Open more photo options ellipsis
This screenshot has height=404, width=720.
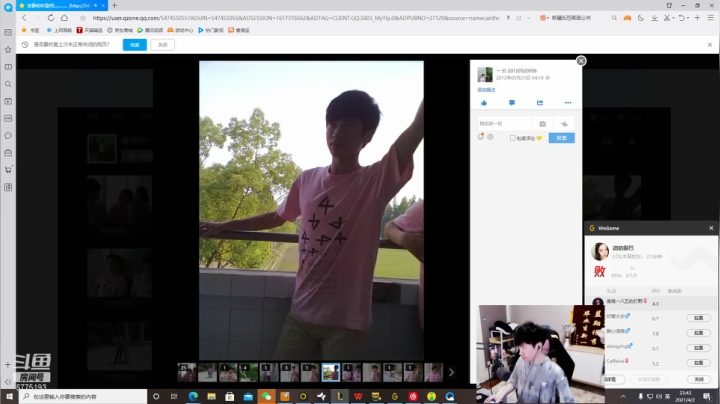point(568,103)
